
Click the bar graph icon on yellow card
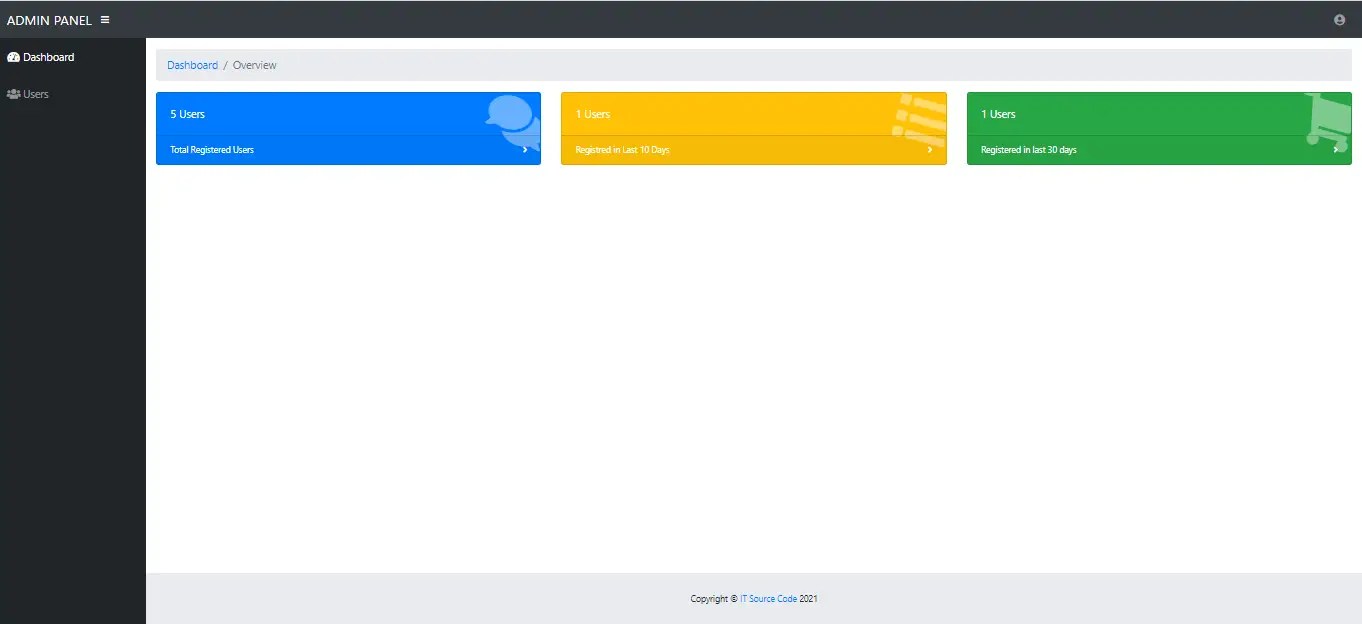tap(917, 115)
